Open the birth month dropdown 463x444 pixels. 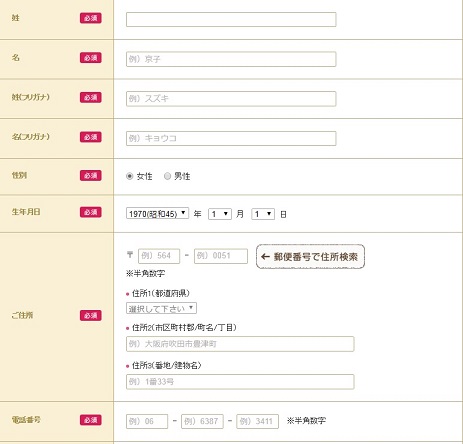coord(220,214)
